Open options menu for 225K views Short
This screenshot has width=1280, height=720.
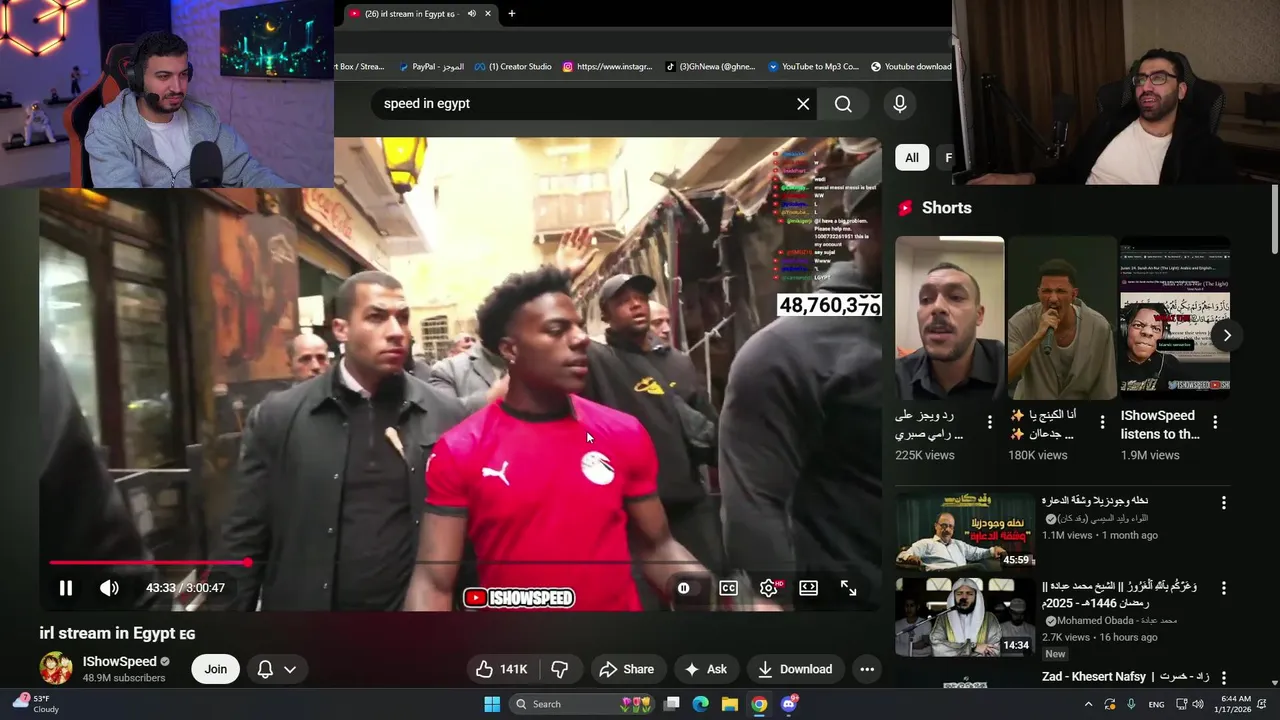click(x=990, y=423)
